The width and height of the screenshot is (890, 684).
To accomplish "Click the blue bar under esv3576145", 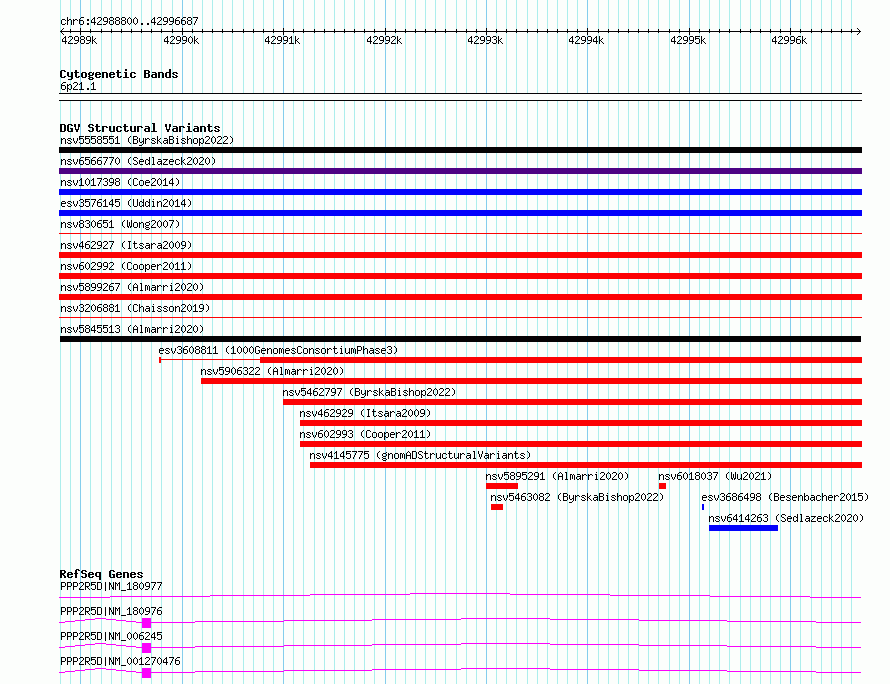I will click(460, 213).
